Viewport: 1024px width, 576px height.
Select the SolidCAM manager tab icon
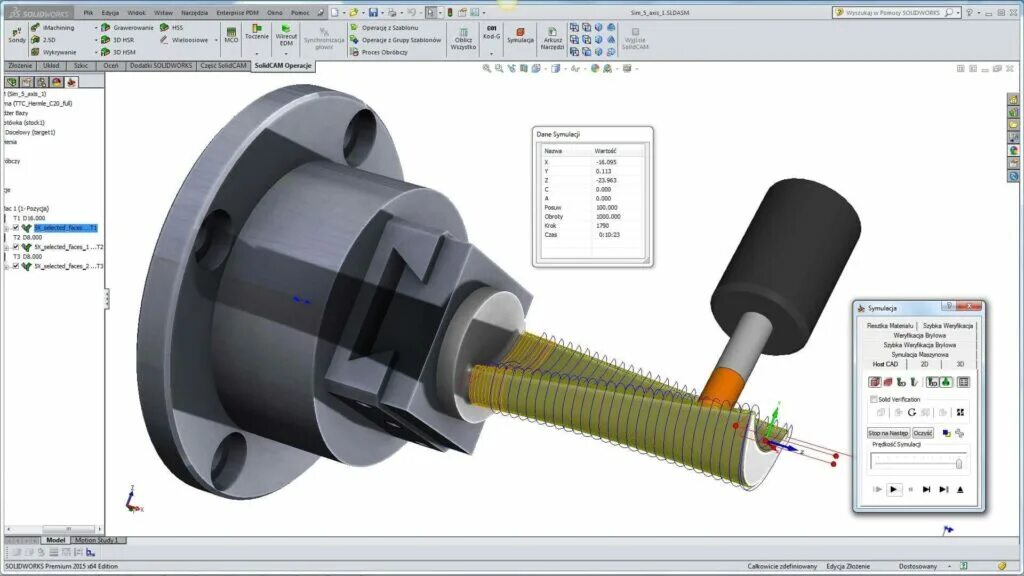pos(71,82)
